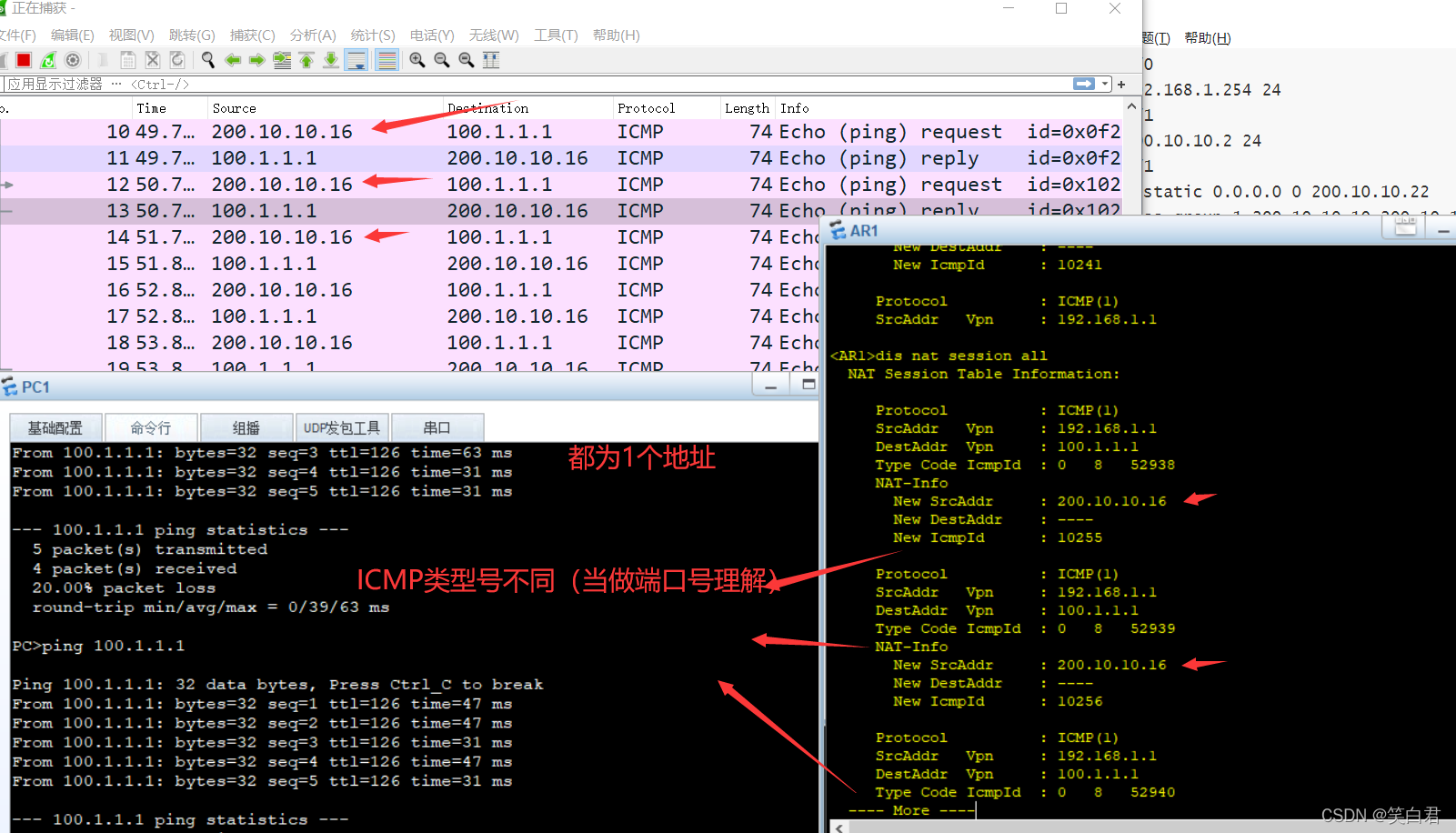The width and height of the screenshot is (1456, 833).
Task: Select packet number 13 in the list
Action: tap(561, 211)
